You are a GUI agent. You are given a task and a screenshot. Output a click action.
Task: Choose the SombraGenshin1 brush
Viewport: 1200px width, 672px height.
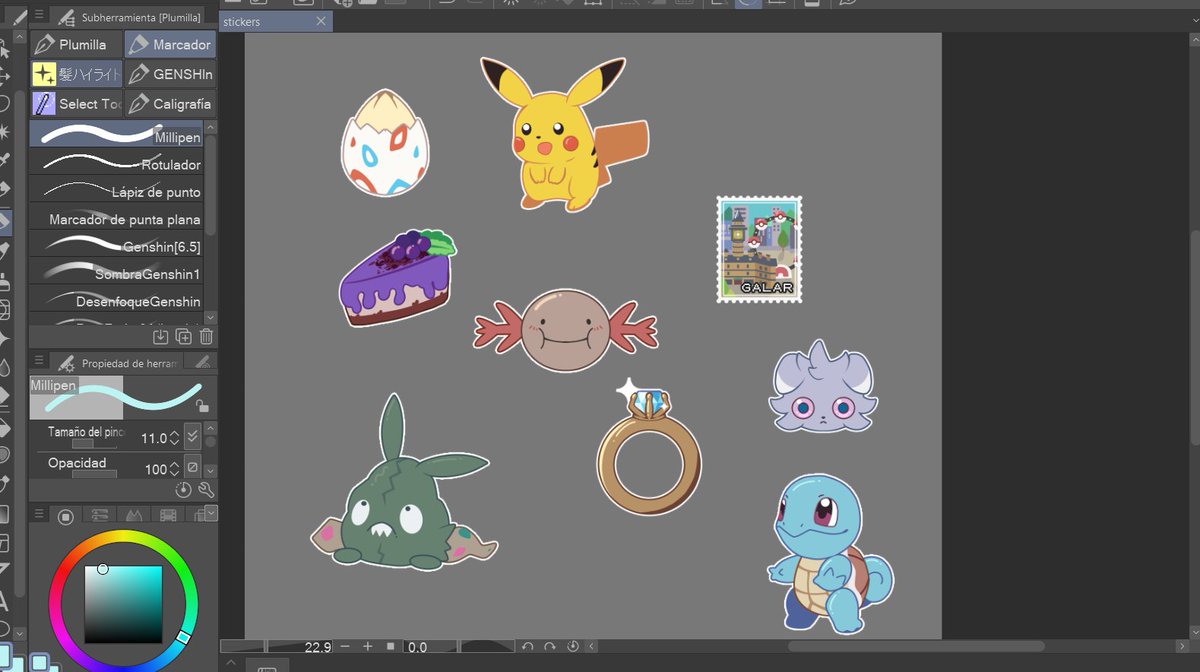(x=116, y=271)
